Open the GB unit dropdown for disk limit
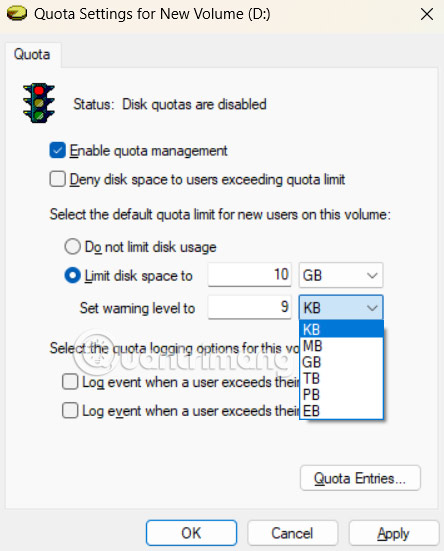The image size is (444, 551). point(341,275)
